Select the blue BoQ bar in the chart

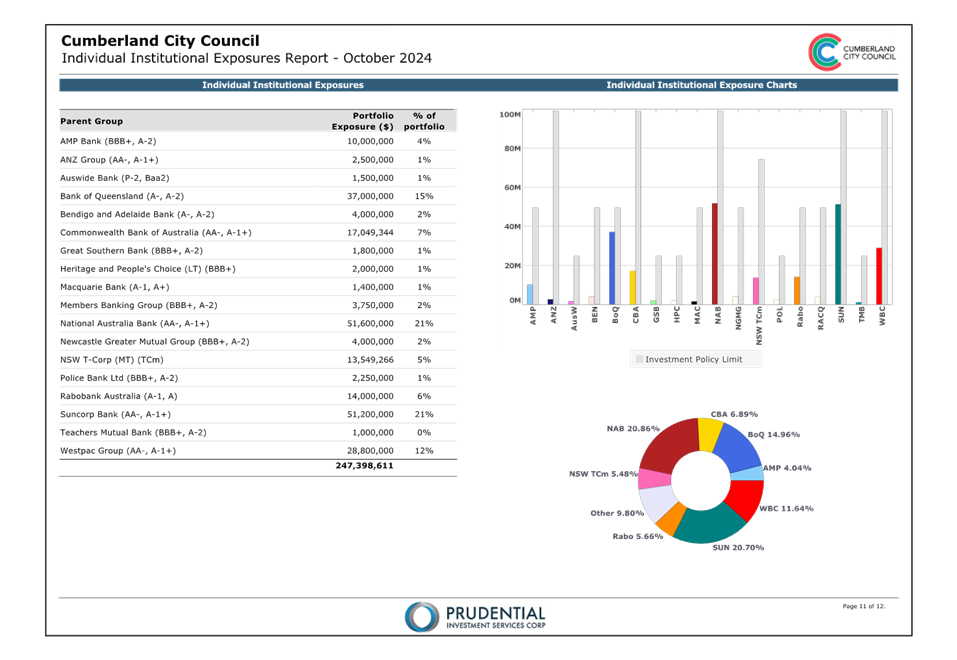point(612,268)
